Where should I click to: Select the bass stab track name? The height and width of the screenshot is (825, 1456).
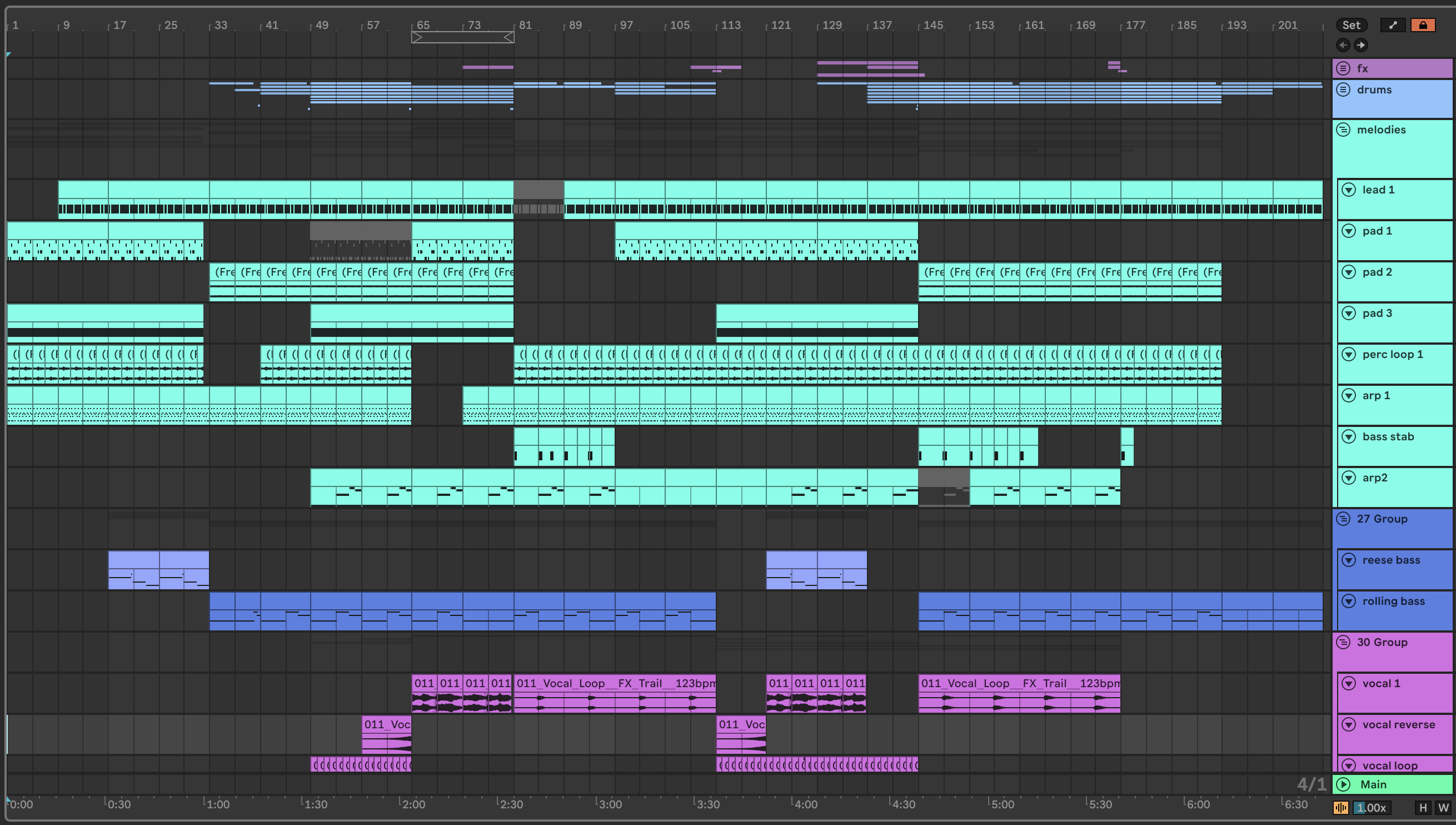click(x=1388, y=436)
